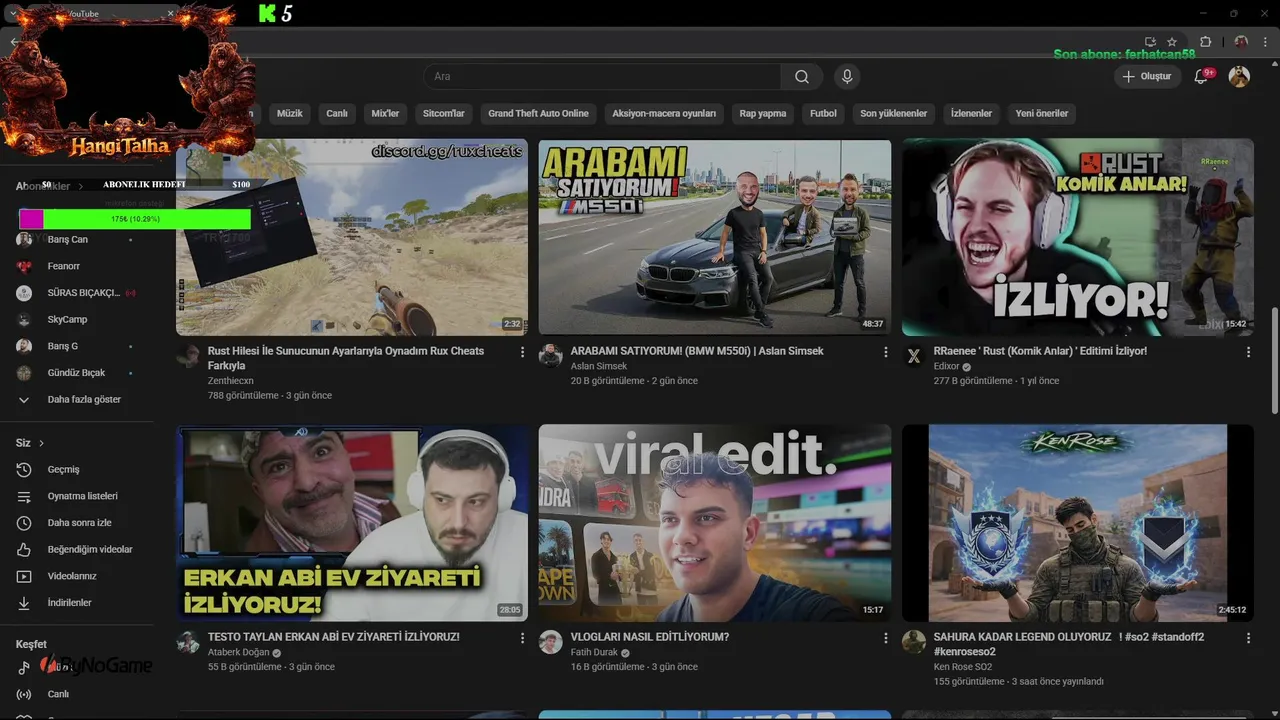
Task: Click the search magnifier button
Action: pyautogui.click(x=802, y=77)
